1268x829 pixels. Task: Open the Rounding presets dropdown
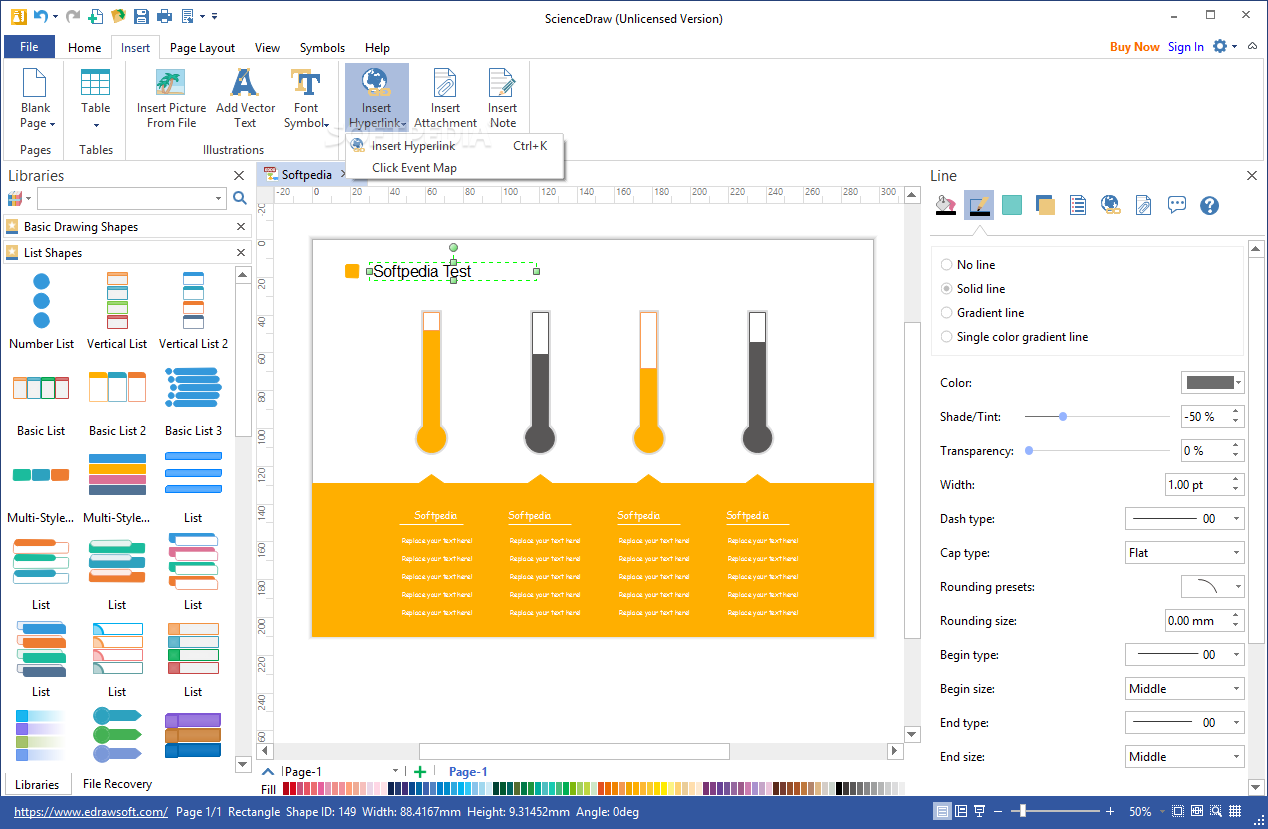coord(1213,587)
